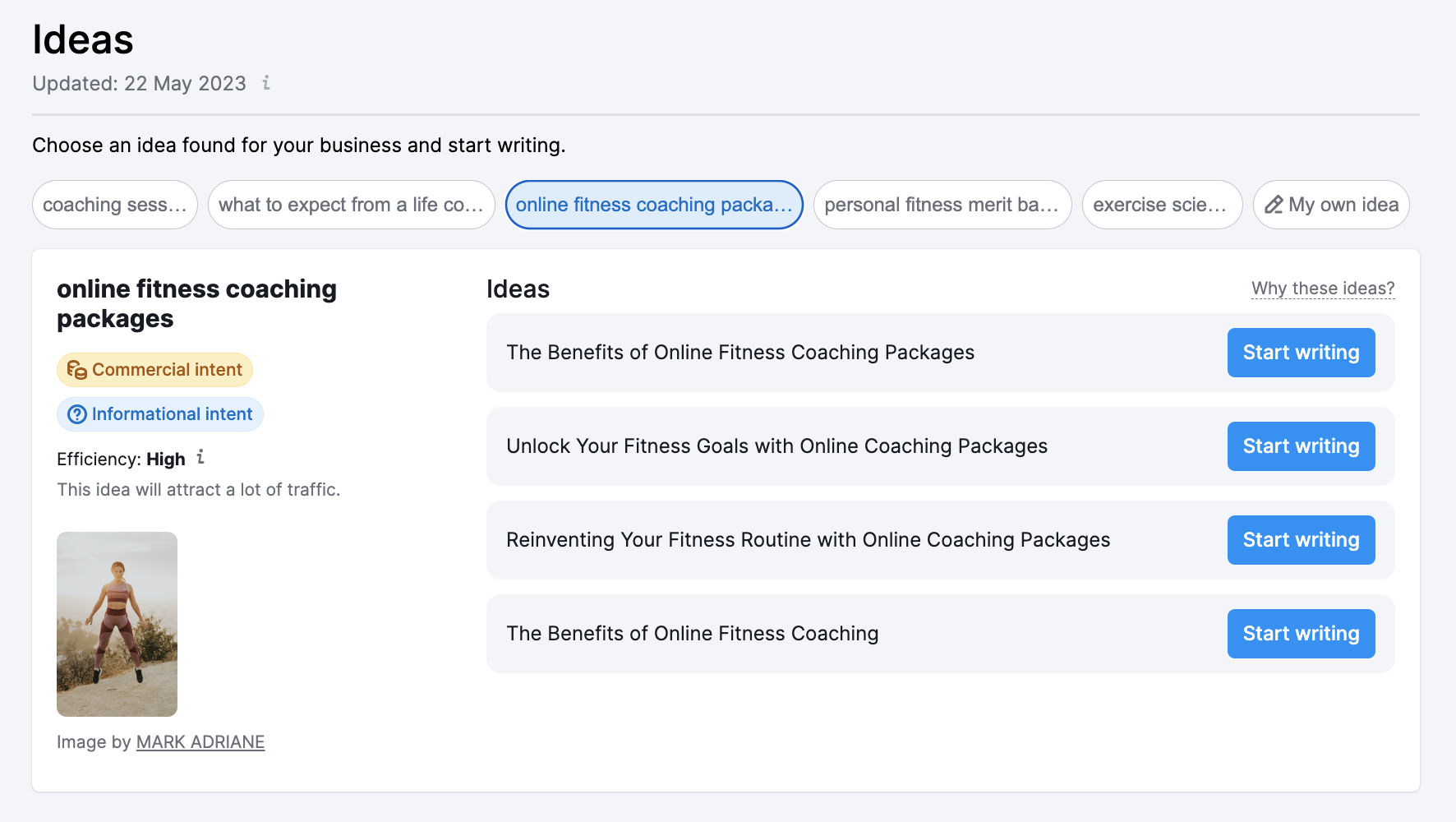
Task: Click the 'online fitness coaching packages' heading
Action: [x=197, y=304]
